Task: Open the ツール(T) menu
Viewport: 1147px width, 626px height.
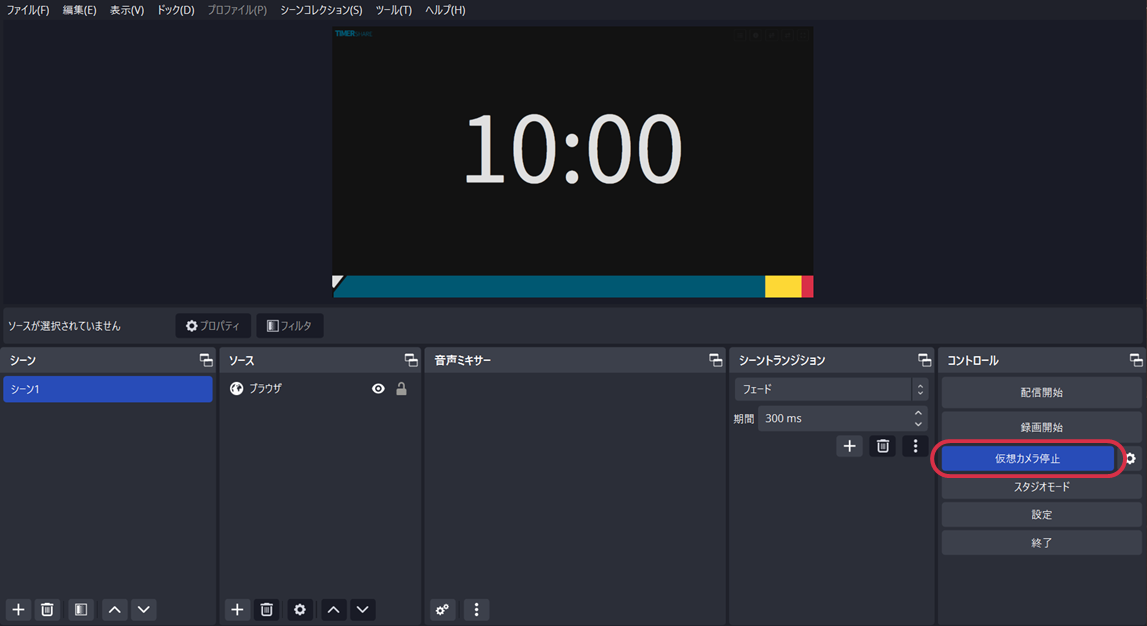Action: (393, 10)
